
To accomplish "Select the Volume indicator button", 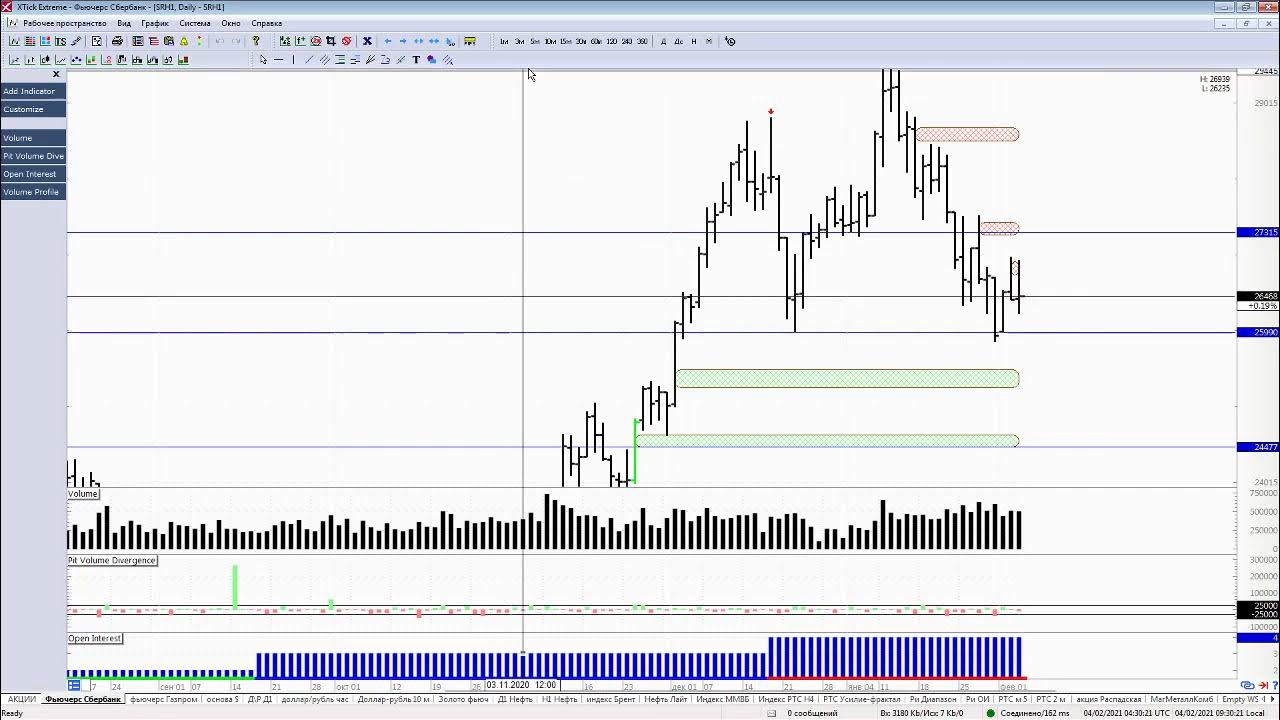I will coord(33,138).
